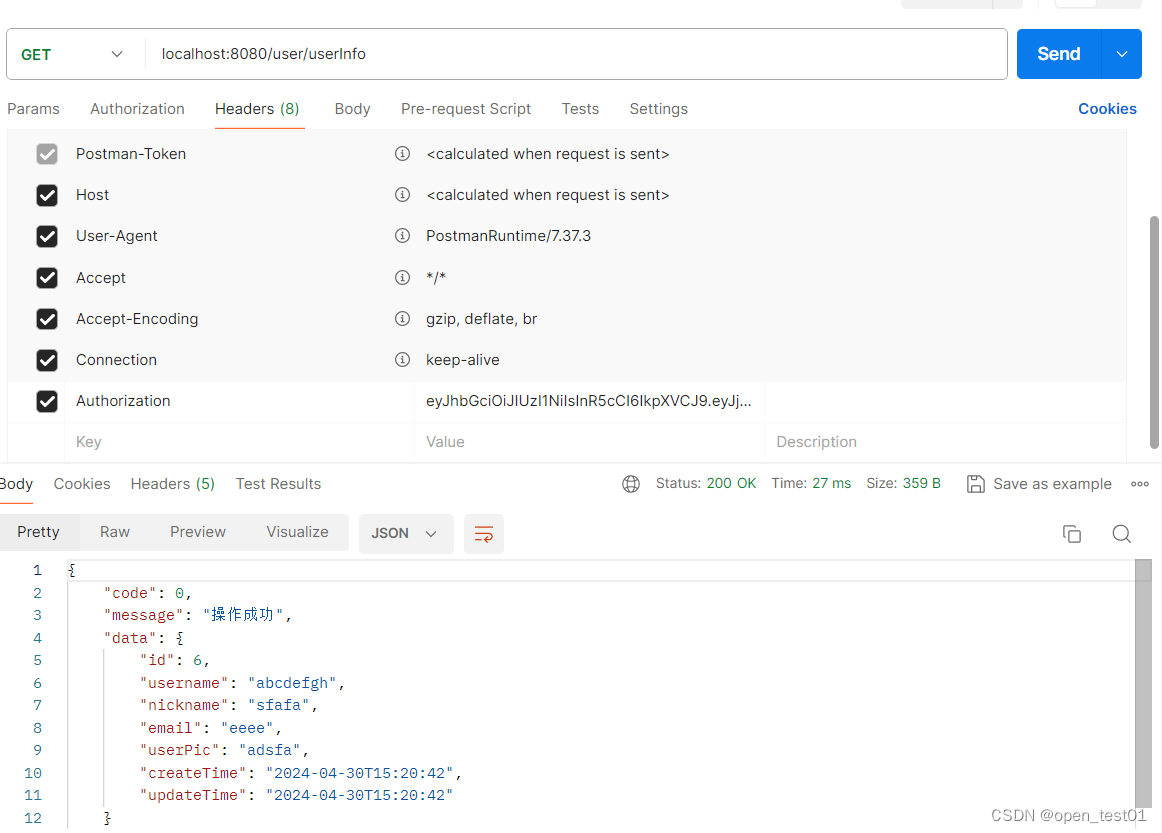Screen dimensions: 1162x833
Task: Open the globe network info icon
Action: pos(630,483)
